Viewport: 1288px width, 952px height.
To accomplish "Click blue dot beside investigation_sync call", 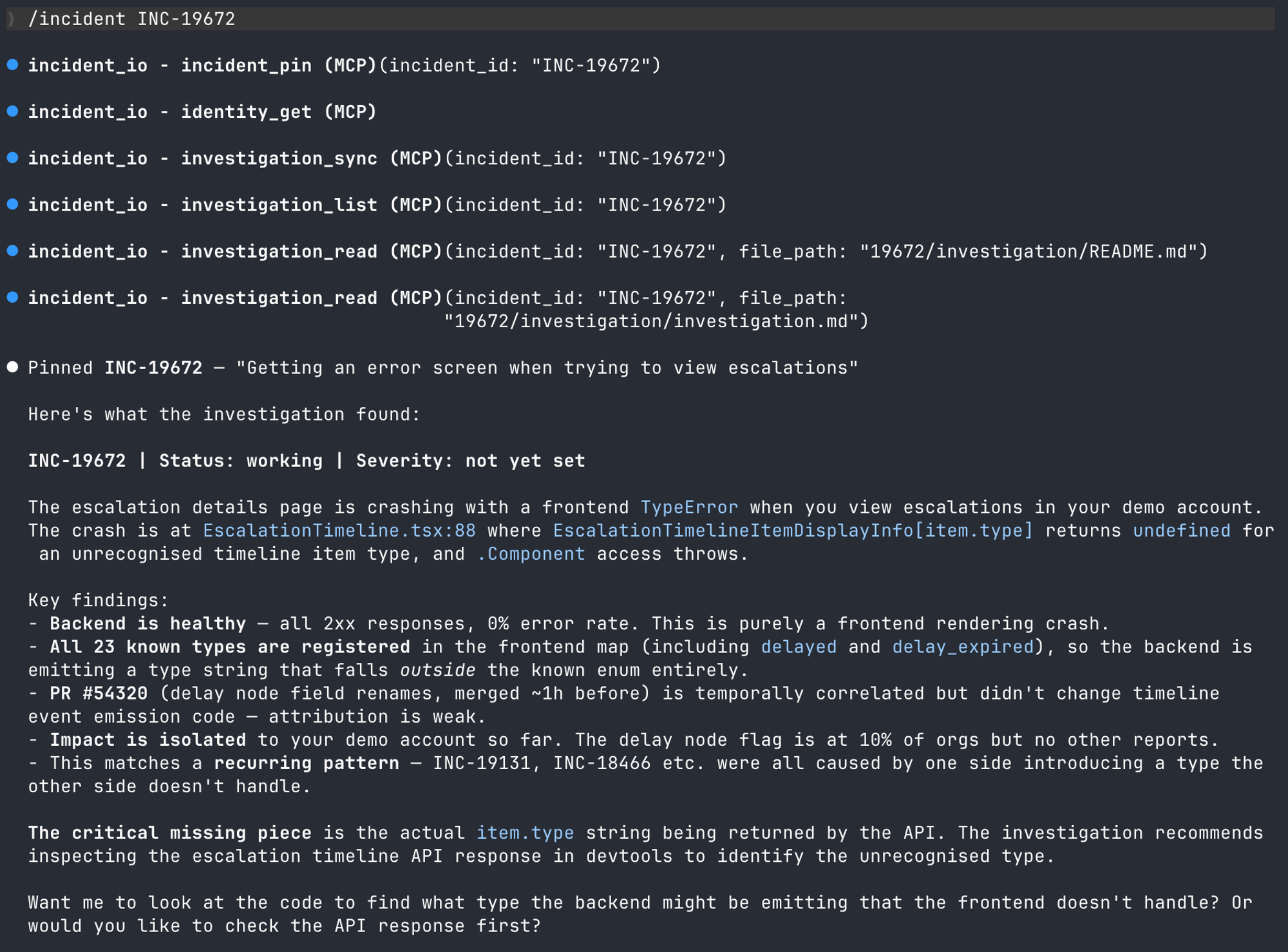I will [x=12, y=158].
